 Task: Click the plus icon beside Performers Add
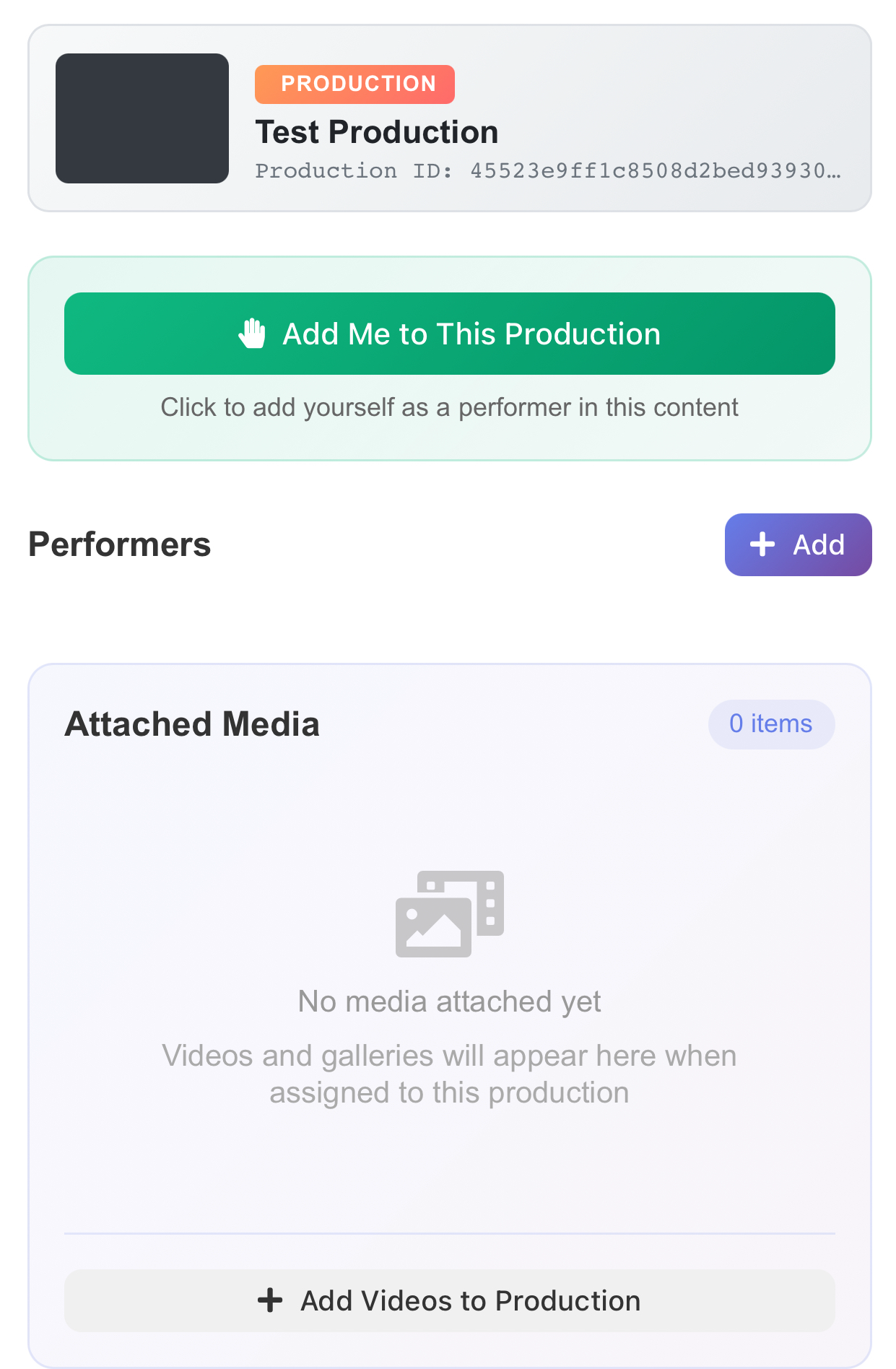pyautogui.click(x=762, y=544)
